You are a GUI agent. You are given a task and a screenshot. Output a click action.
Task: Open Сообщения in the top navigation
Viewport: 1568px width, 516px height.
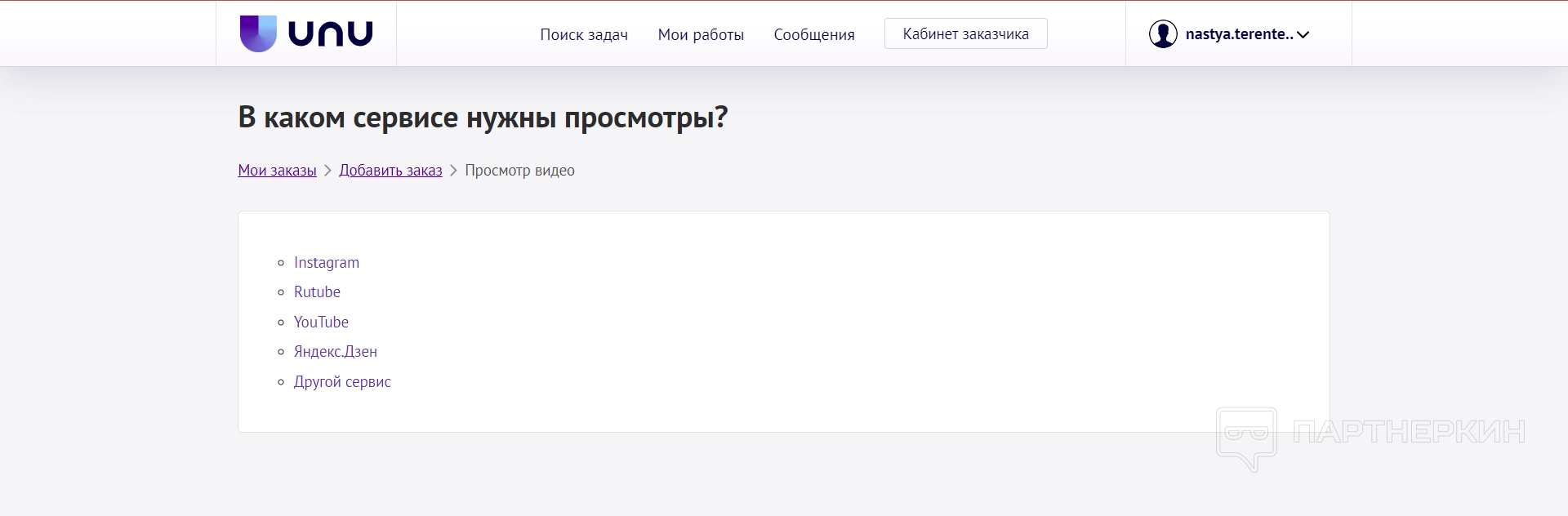814,34
